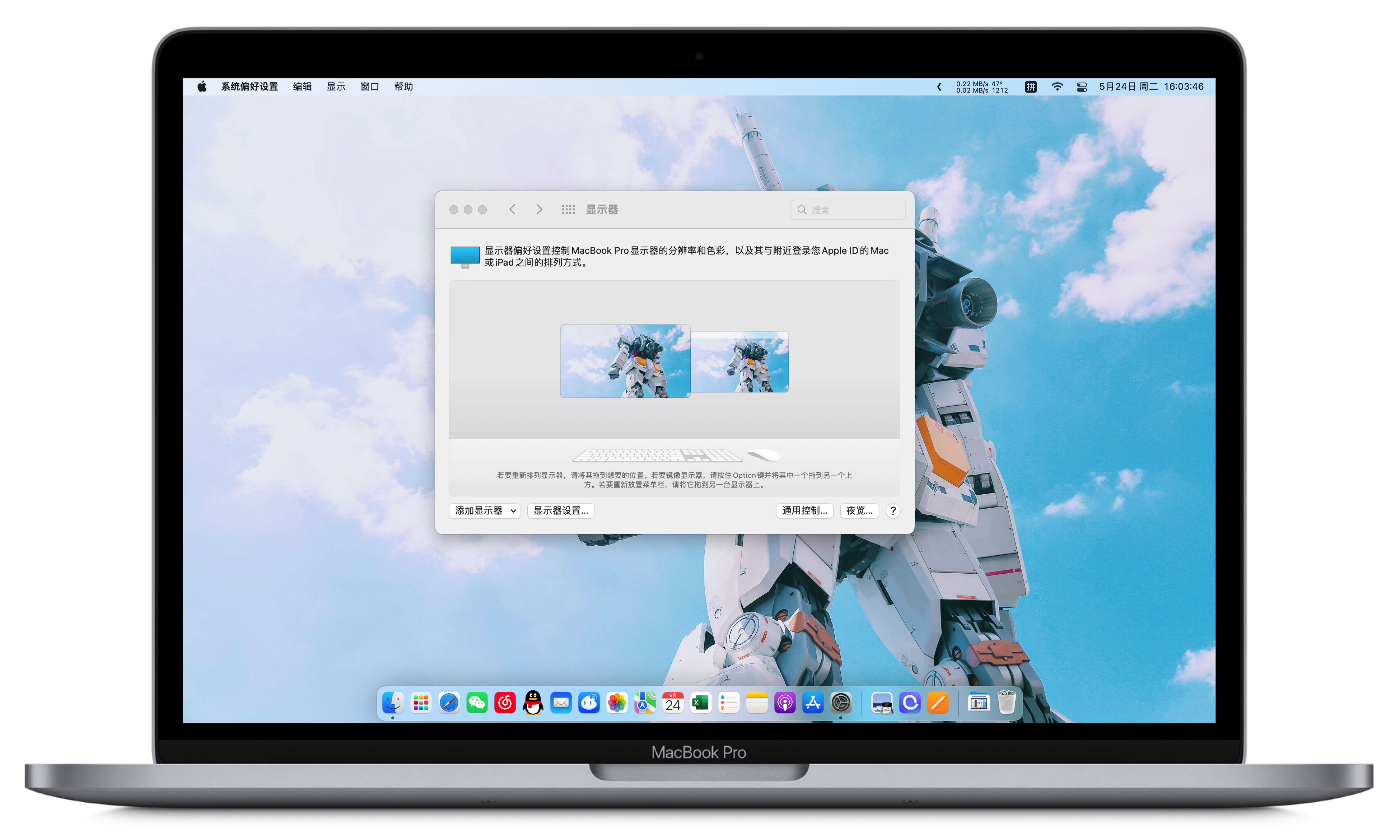1400x840 pixels.
Task: Open 显示器设置 to adjust display options
Action: click(561, 510)
